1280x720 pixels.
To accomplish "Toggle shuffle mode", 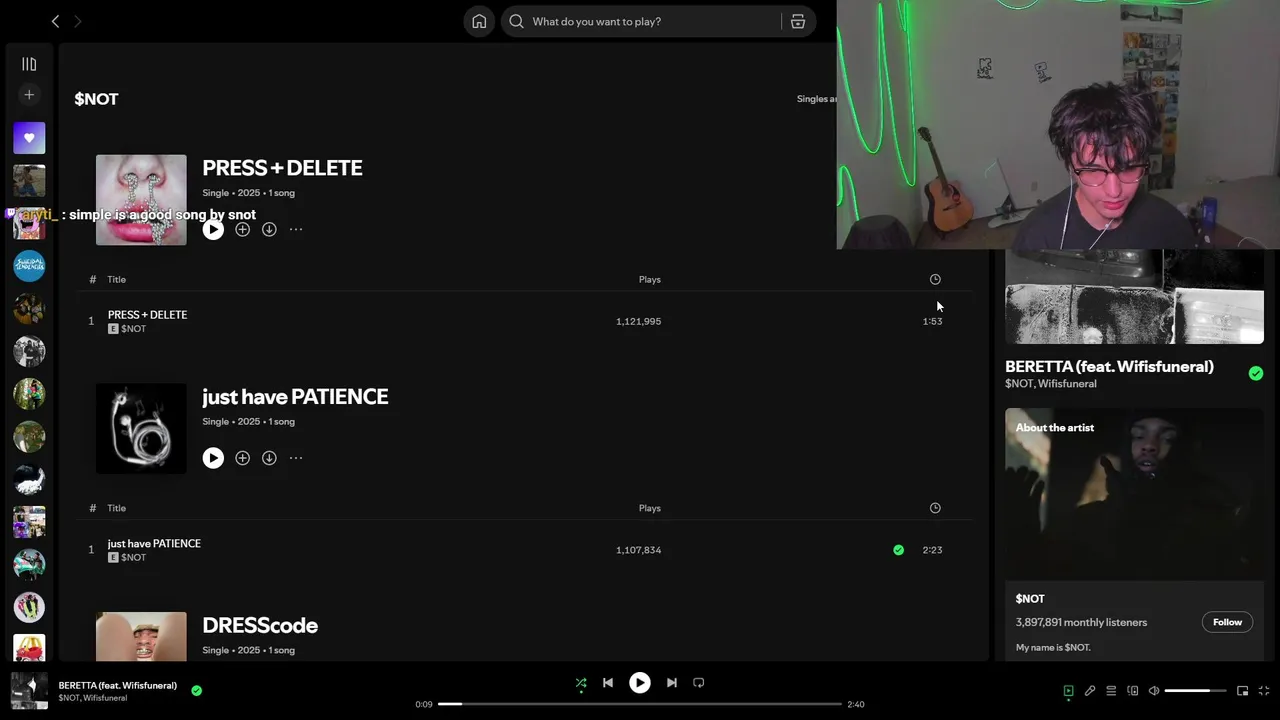I will [581, 683].
